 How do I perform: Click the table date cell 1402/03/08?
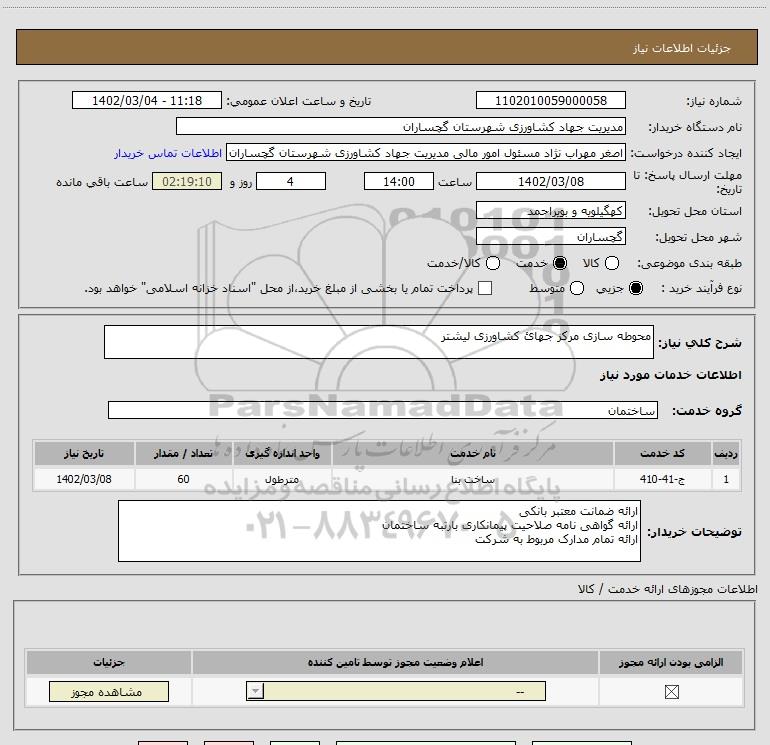pos(84,479)
